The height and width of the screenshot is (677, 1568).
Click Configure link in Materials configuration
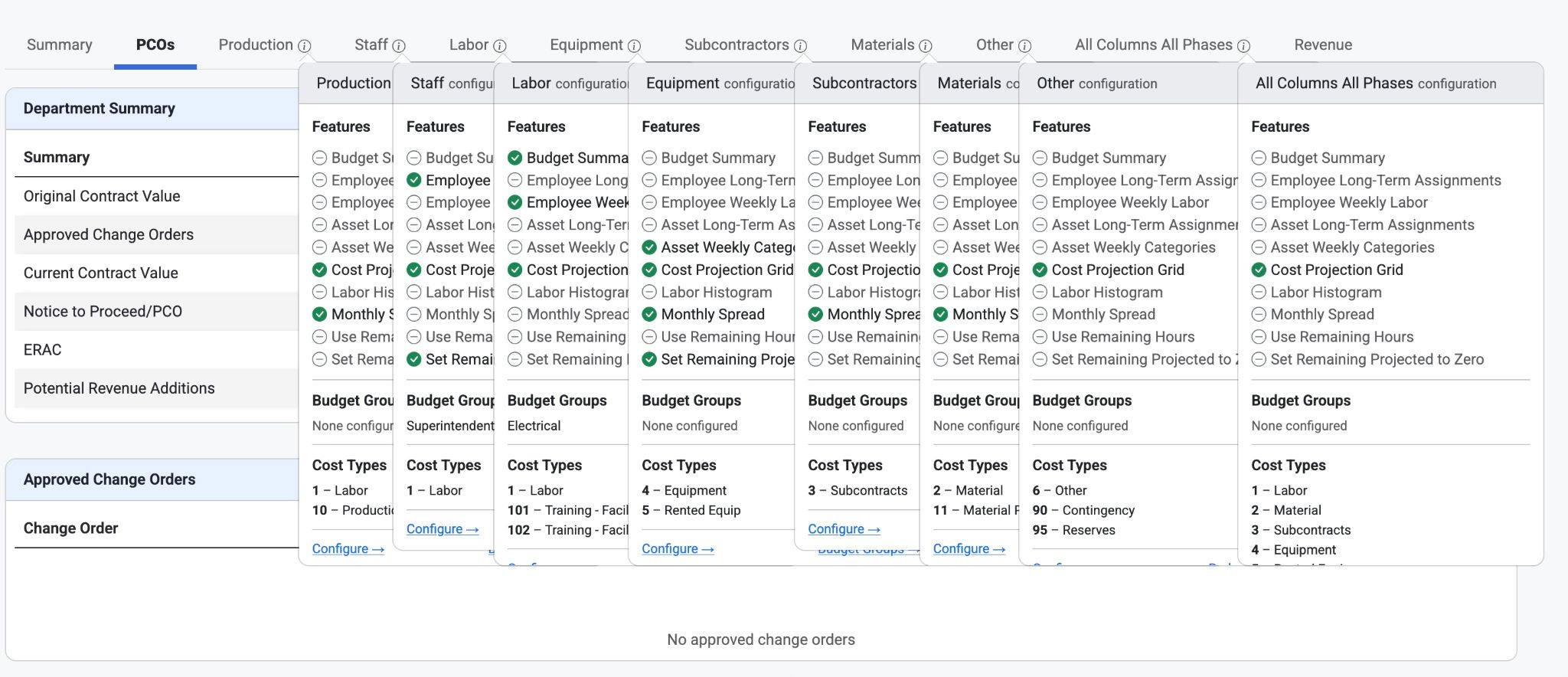tap(969, 548)
